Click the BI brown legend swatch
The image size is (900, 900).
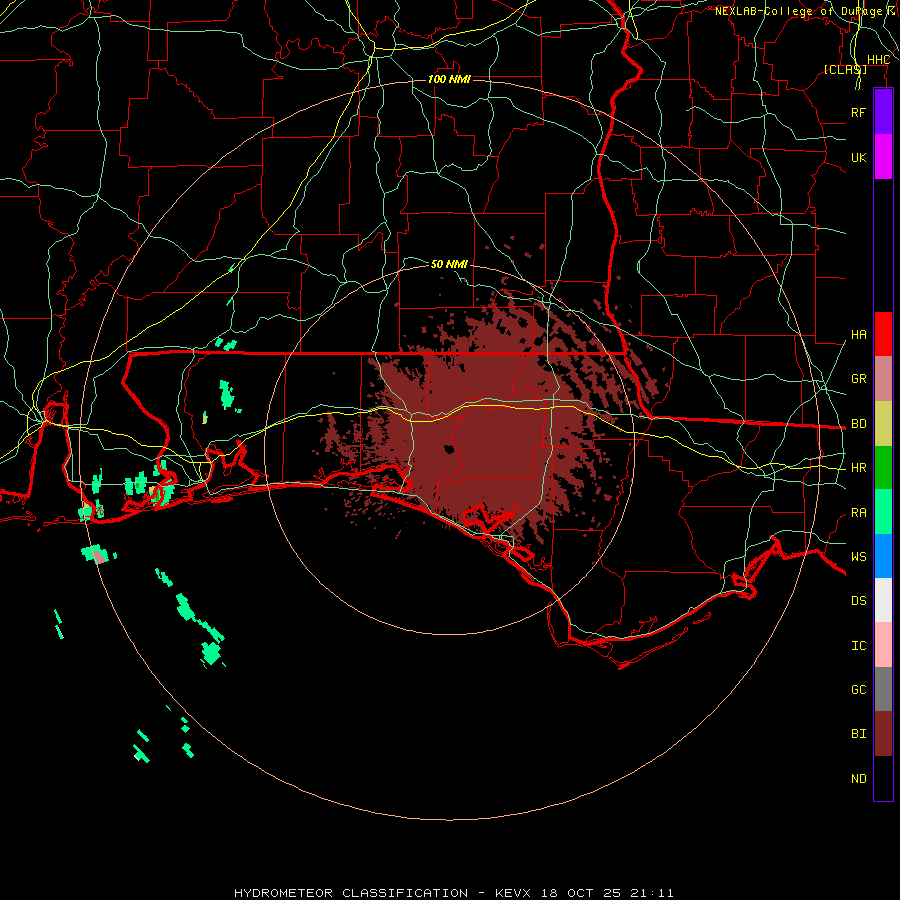point(883,734)
